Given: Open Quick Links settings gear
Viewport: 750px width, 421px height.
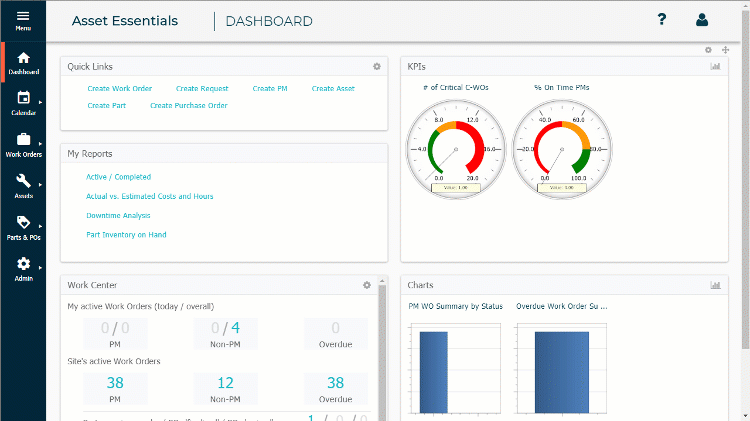Looking at the screenshot, I should pos(377,66).
